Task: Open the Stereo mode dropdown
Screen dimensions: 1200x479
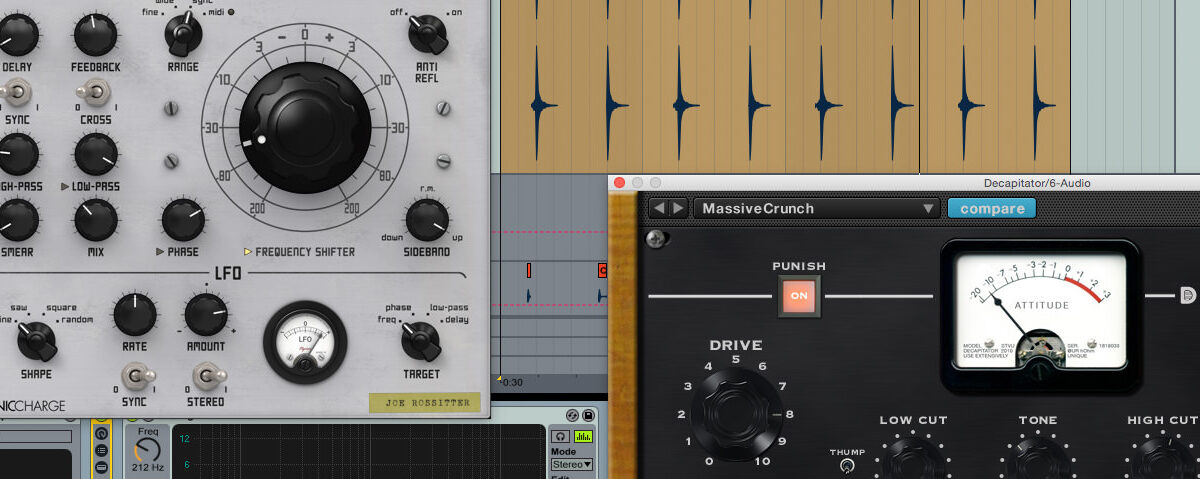Action: click(574, 464)
